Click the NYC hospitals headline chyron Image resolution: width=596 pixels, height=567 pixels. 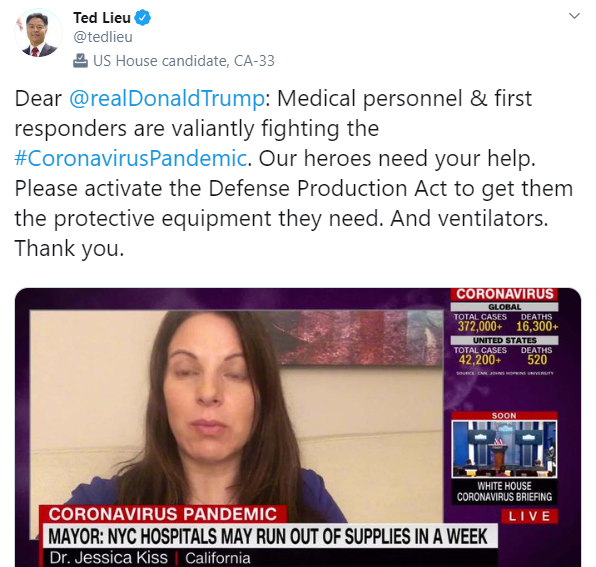coord(268,536)
